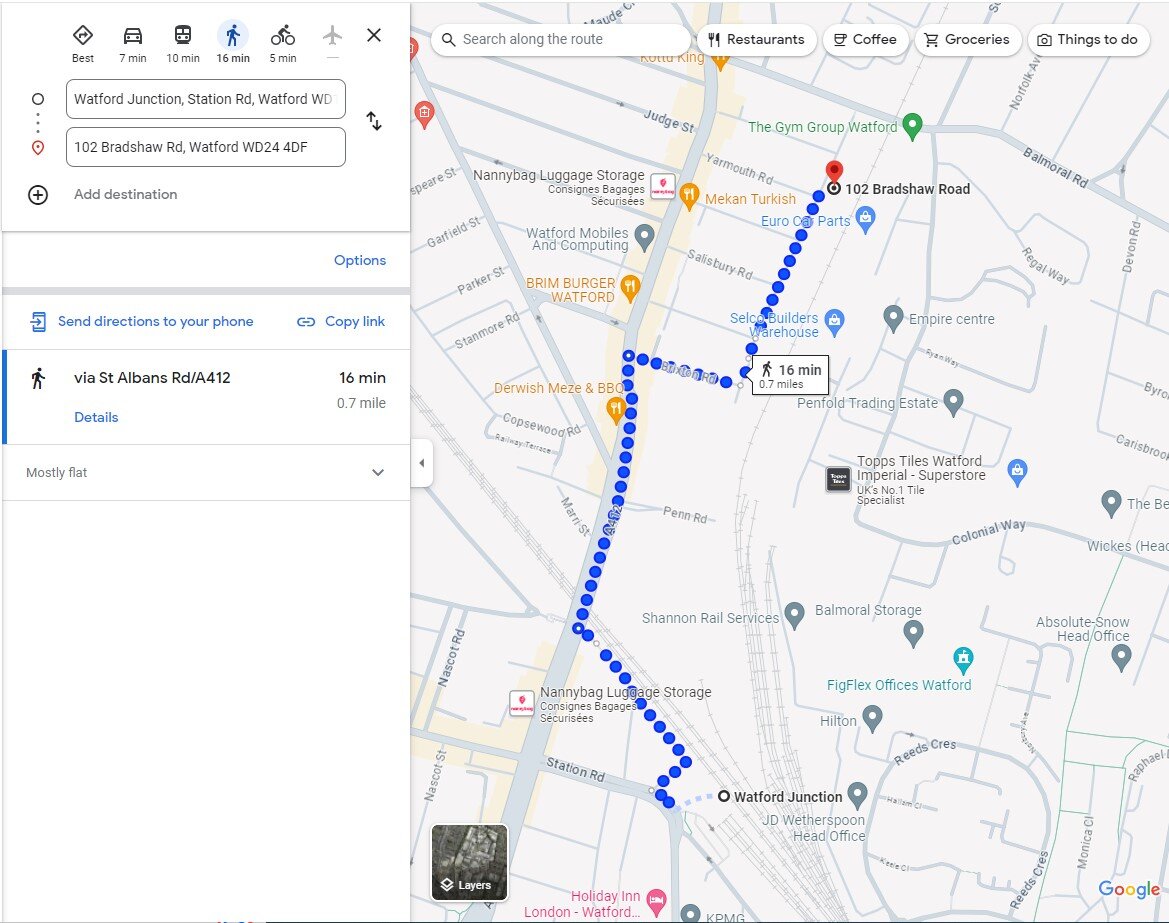Click Copy link
This screenshot has height=923, width=1169.
(342, 322)
